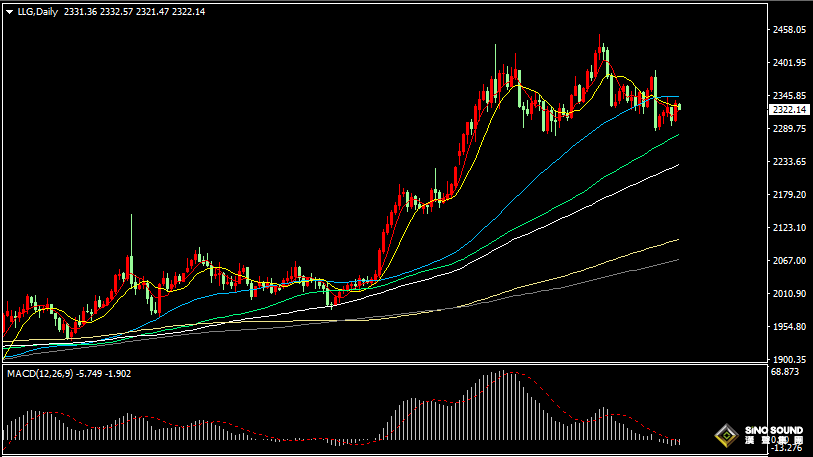The height and width of the screenshot is (457, 813).
Task: Click the 2458.05 price axis label
Action: [789, 30]
